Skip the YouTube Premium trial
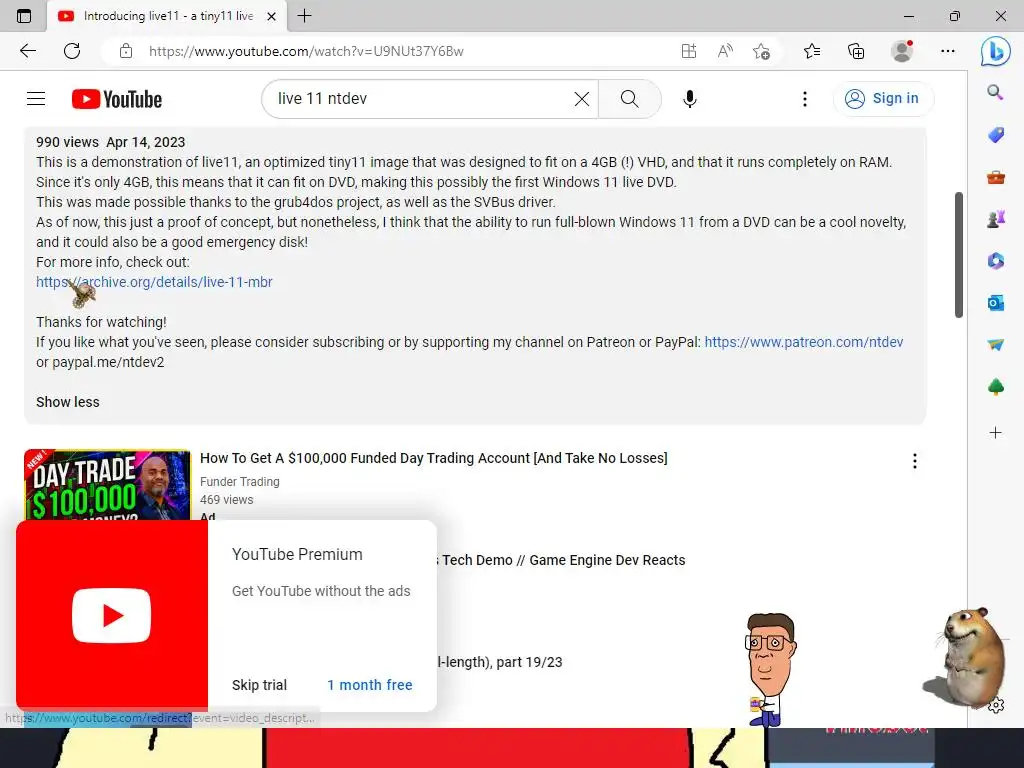The width and height of the screenshot is (1024, 768). [259, 685]
